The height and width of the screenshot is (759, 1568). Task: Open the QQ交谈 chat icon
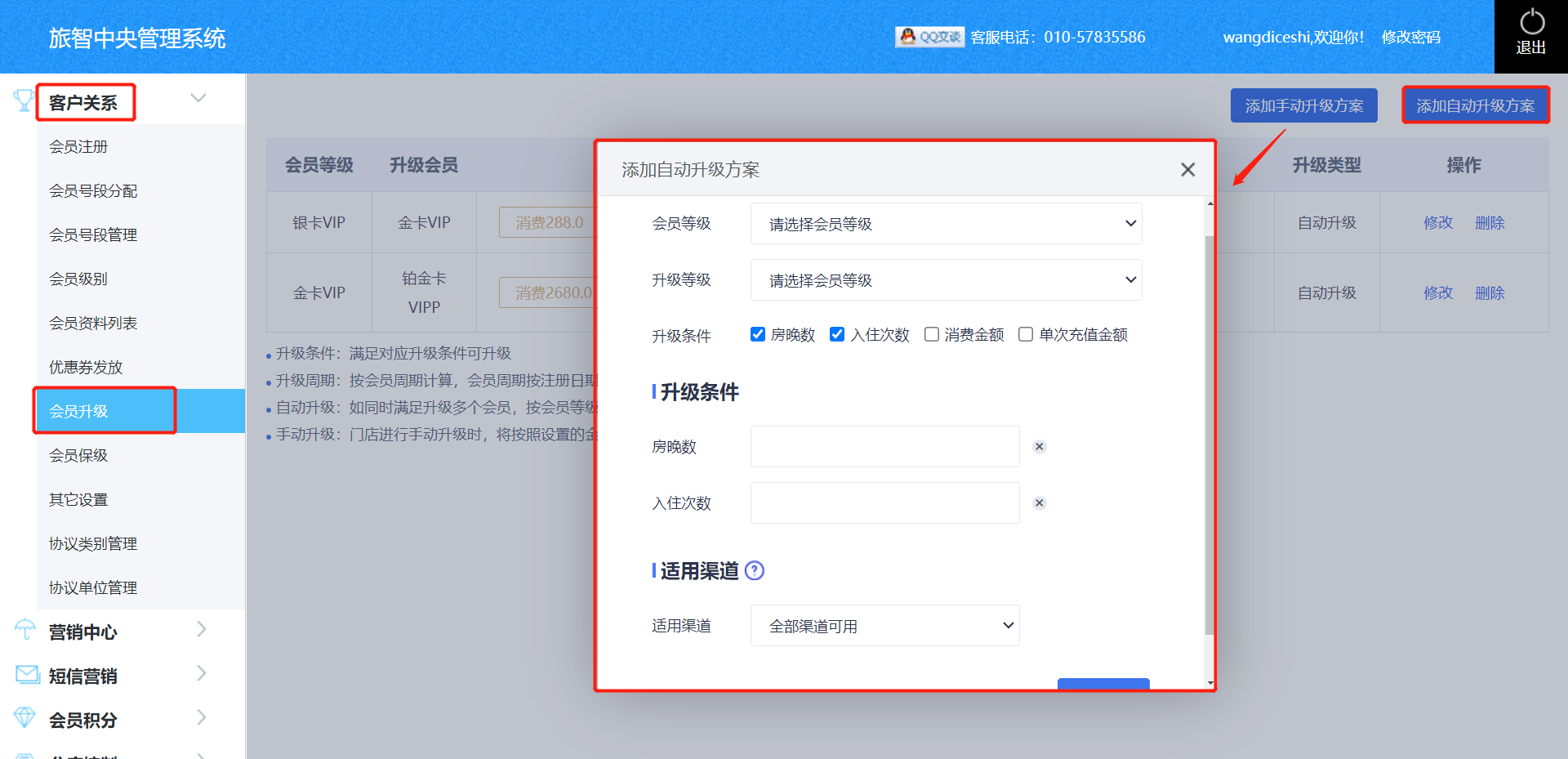click(929, 37)
